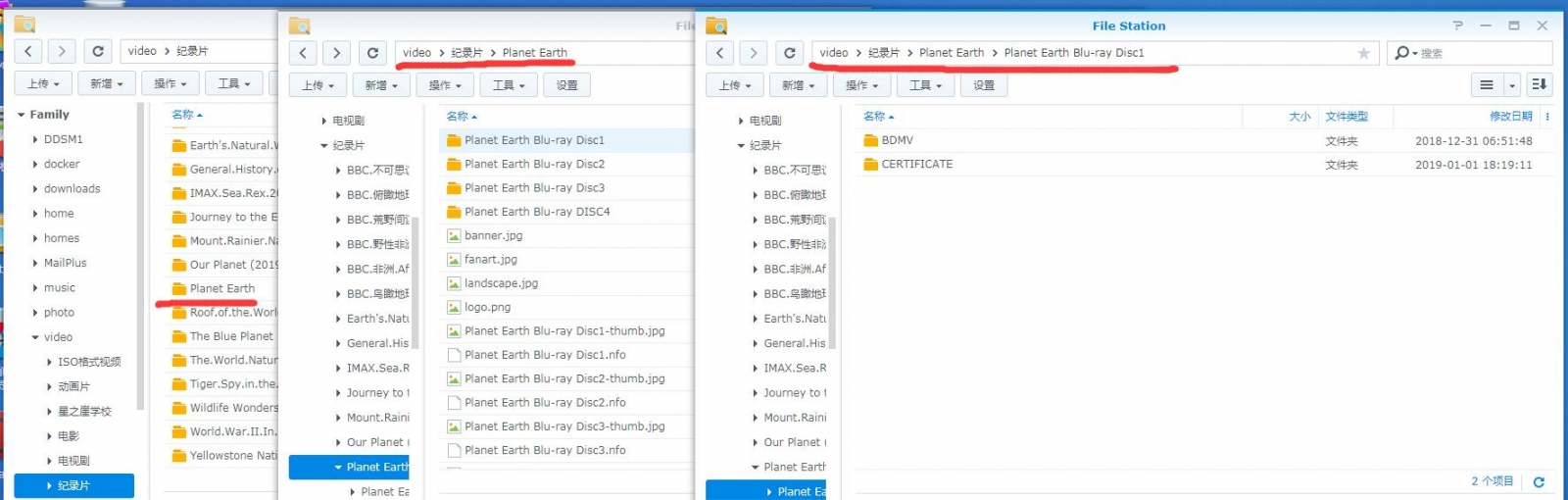Go back in left window

28,51
